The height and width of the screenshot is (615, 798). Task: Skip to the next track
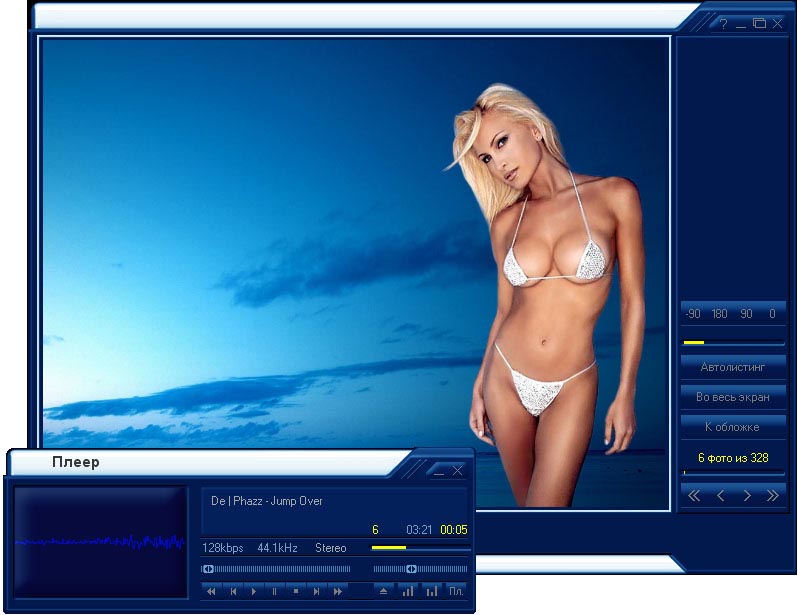(x=317, y=592)
